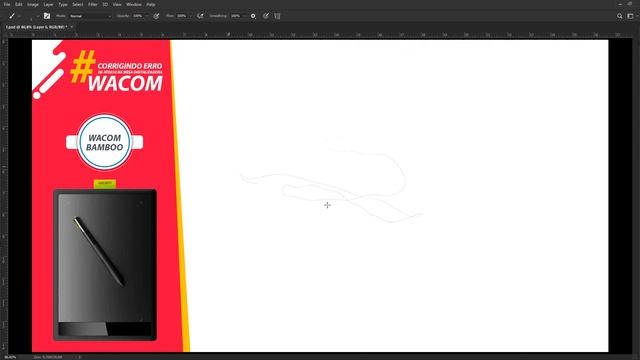Viewport: 640px width, 360px height.
Task: Click the Search magnifier icon
Action: pyautogui.click(x=620, y=16)
